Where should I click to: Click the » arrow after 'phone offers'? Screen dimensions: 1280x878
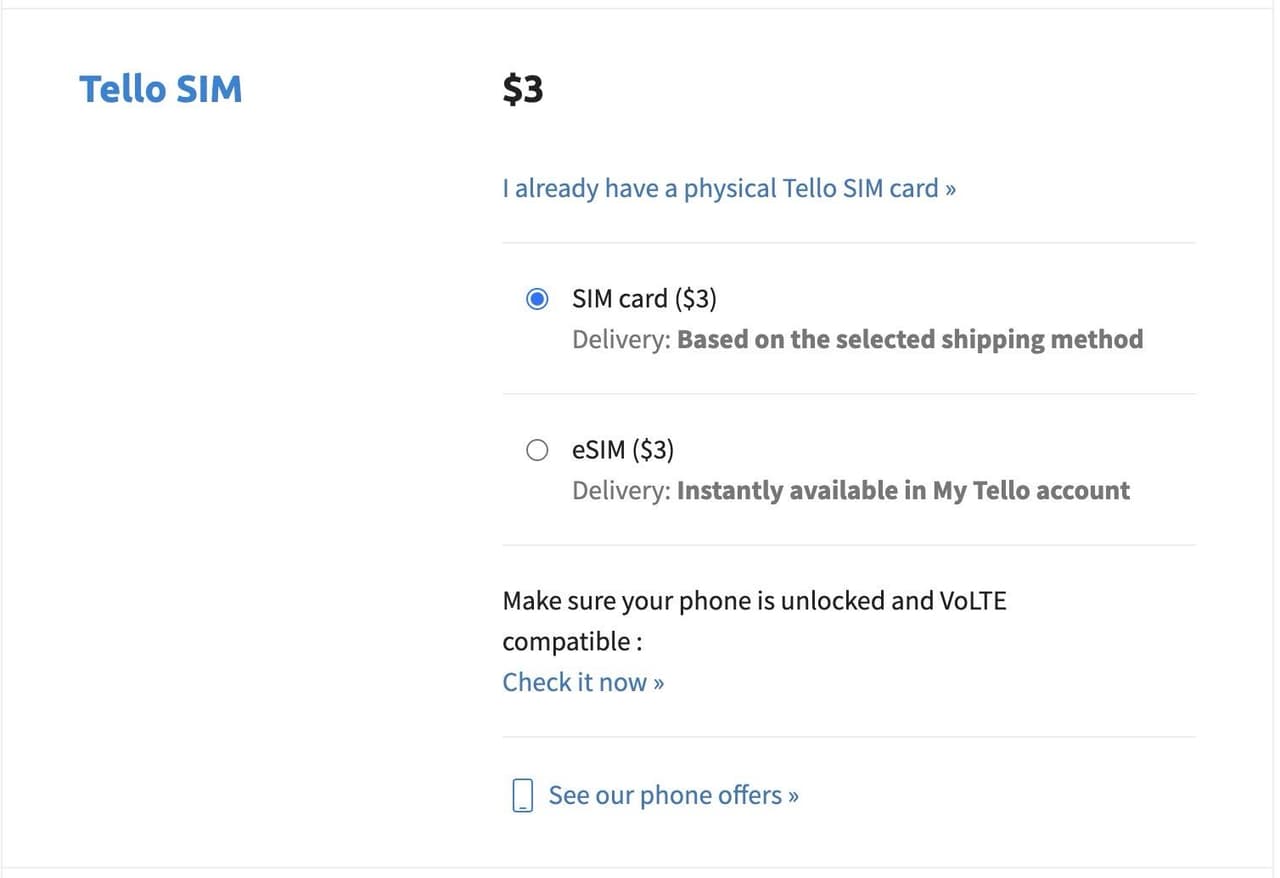pos(793,796)
